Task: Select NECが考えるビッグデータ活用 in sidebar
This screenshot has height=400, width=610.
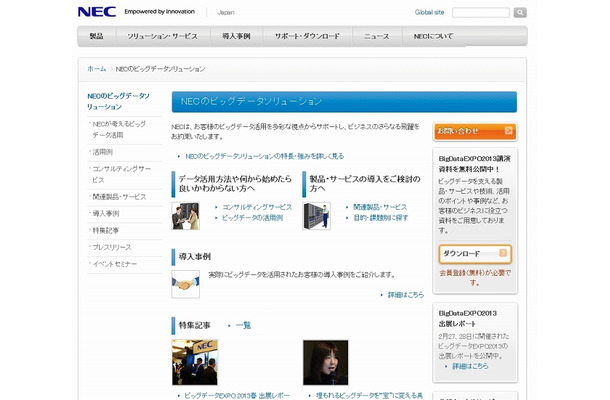Action: click(119, 130)
